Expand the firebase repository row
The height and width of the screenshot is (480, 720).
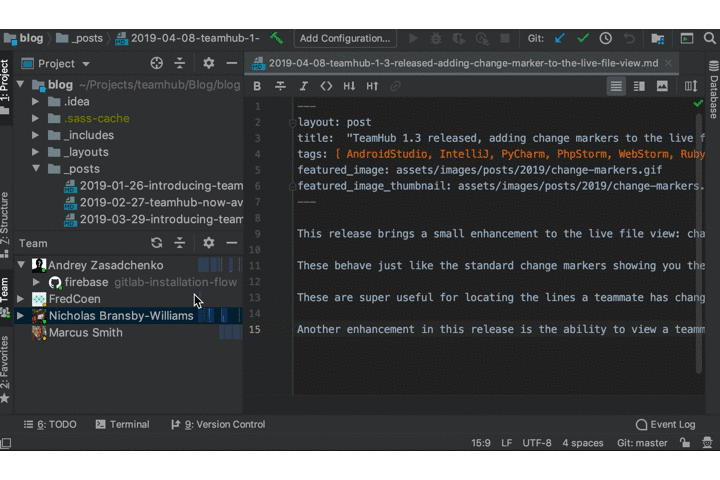pyautogui.click(x=36, y=282)
